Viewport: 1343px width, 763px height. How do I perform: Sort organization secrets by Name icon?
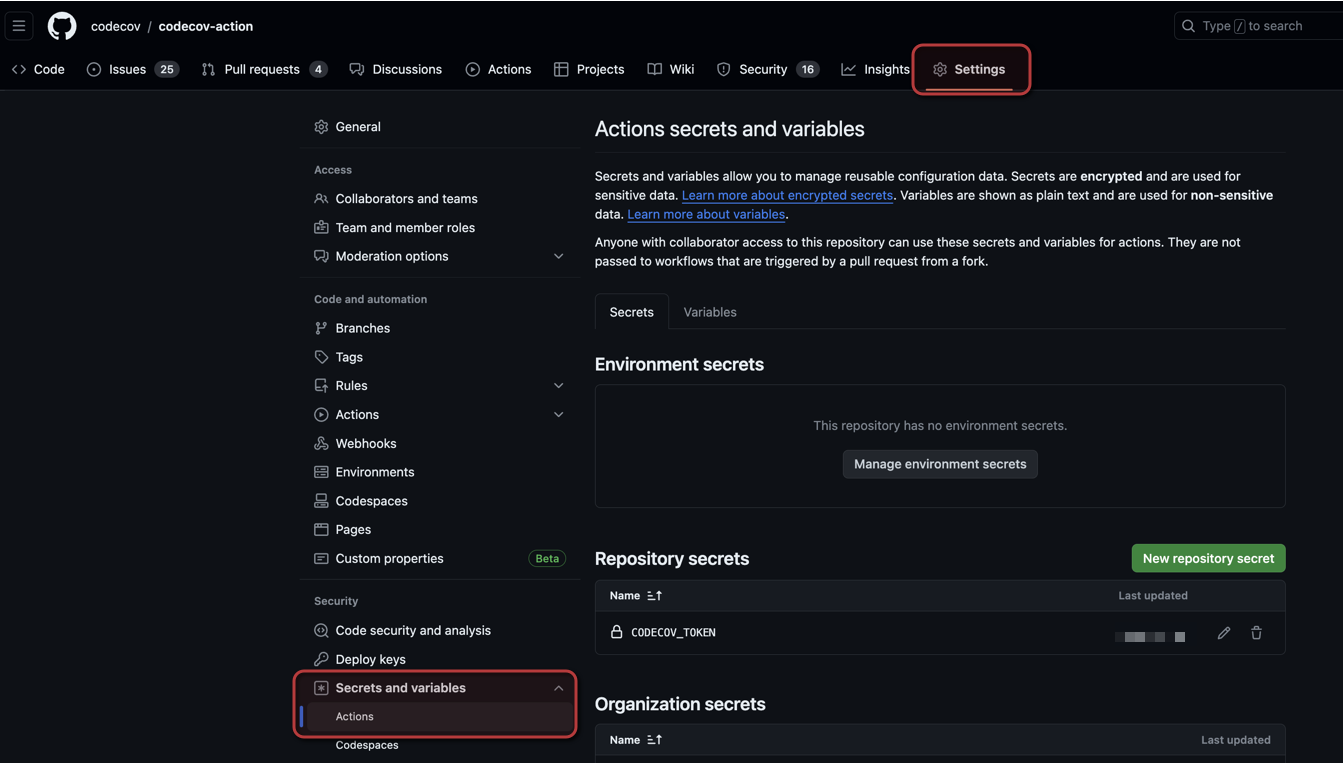(655, 740)
